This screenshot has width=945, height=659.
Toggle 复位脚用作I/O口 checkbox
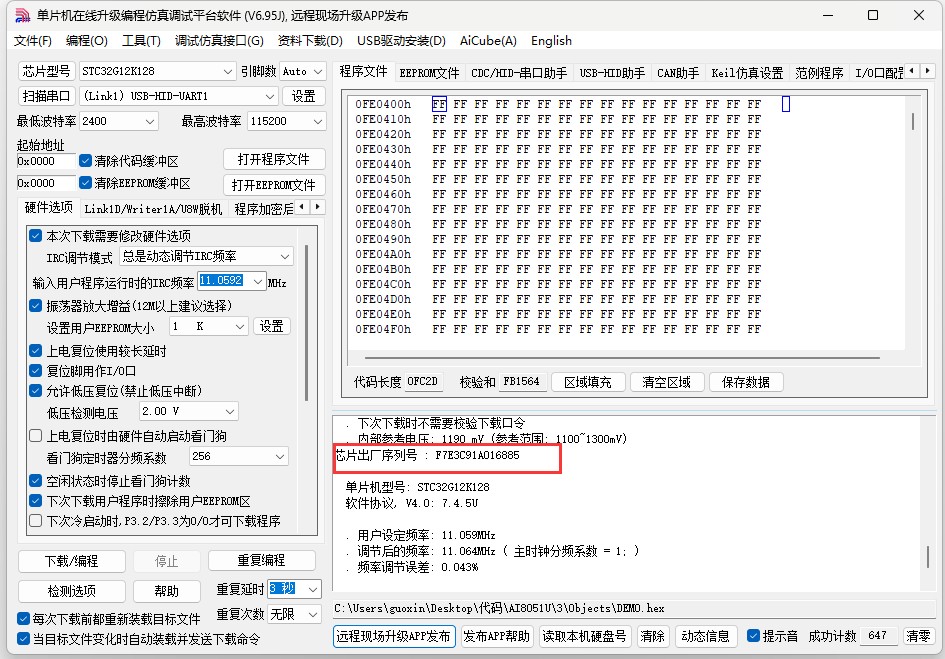[36, 371]
